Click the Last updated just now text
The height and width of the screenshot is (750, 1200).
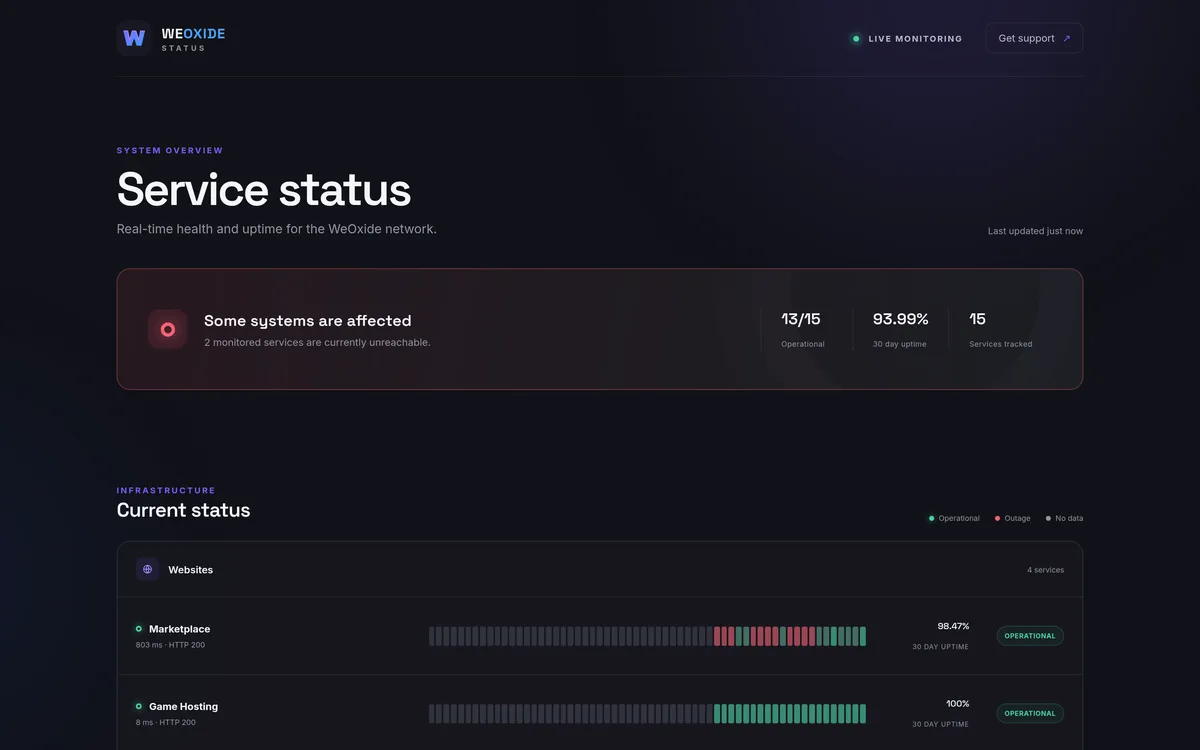coord(1035,231)
